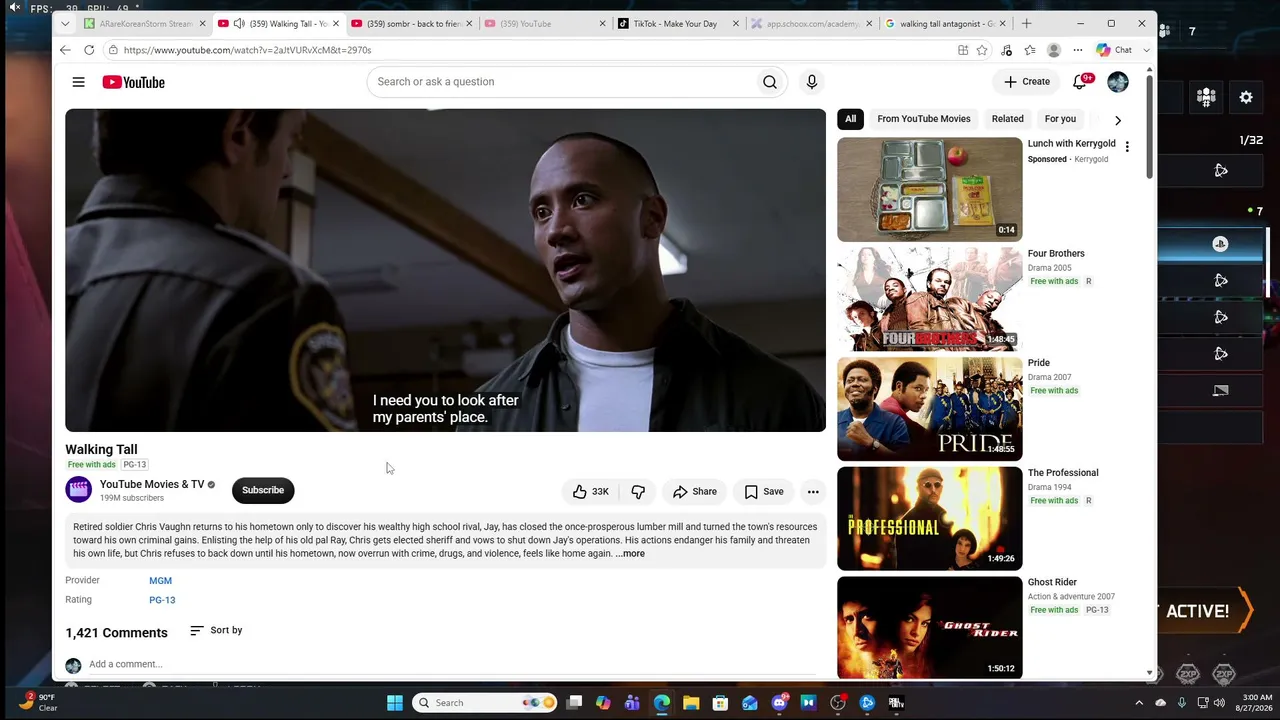The image size is (1280, 720).
Task: Open the Lunch with Kerrygold ad thumbnail
Action: point(929,190)
